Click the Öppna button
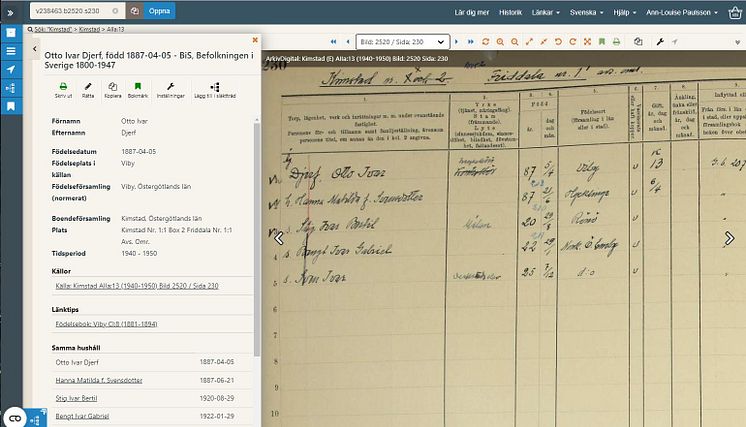The image size is (746, 427). click(159, 11)
